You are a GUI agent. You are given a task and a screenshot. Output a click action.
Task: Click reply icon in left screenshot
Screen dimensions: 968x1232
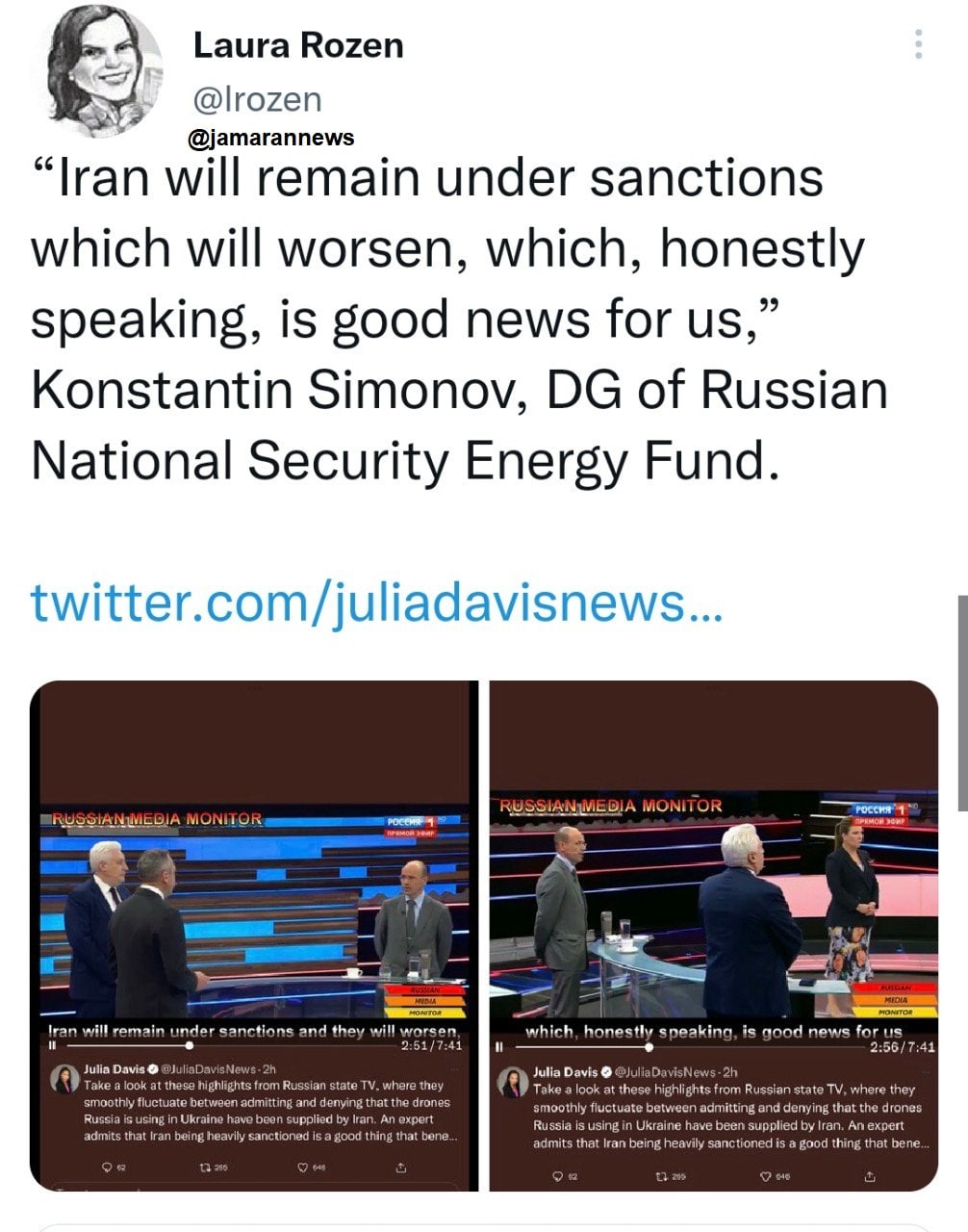coord(107,1168)
